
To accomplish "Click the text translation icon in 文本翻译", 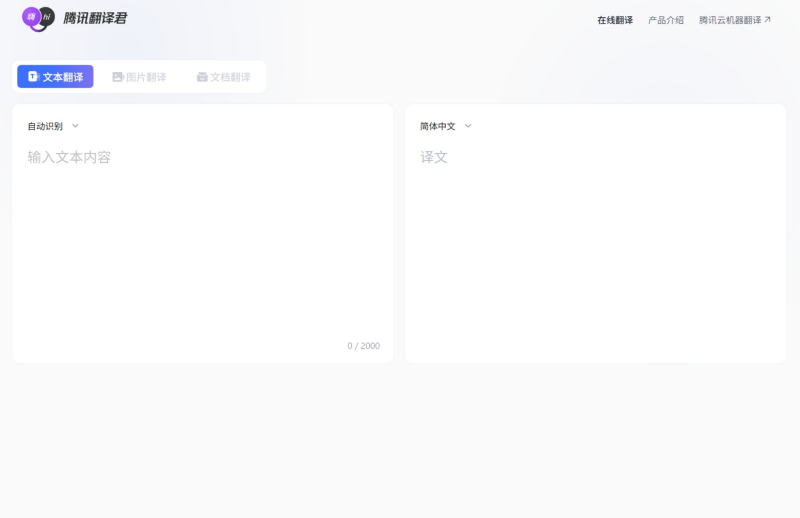I will 33,77.
